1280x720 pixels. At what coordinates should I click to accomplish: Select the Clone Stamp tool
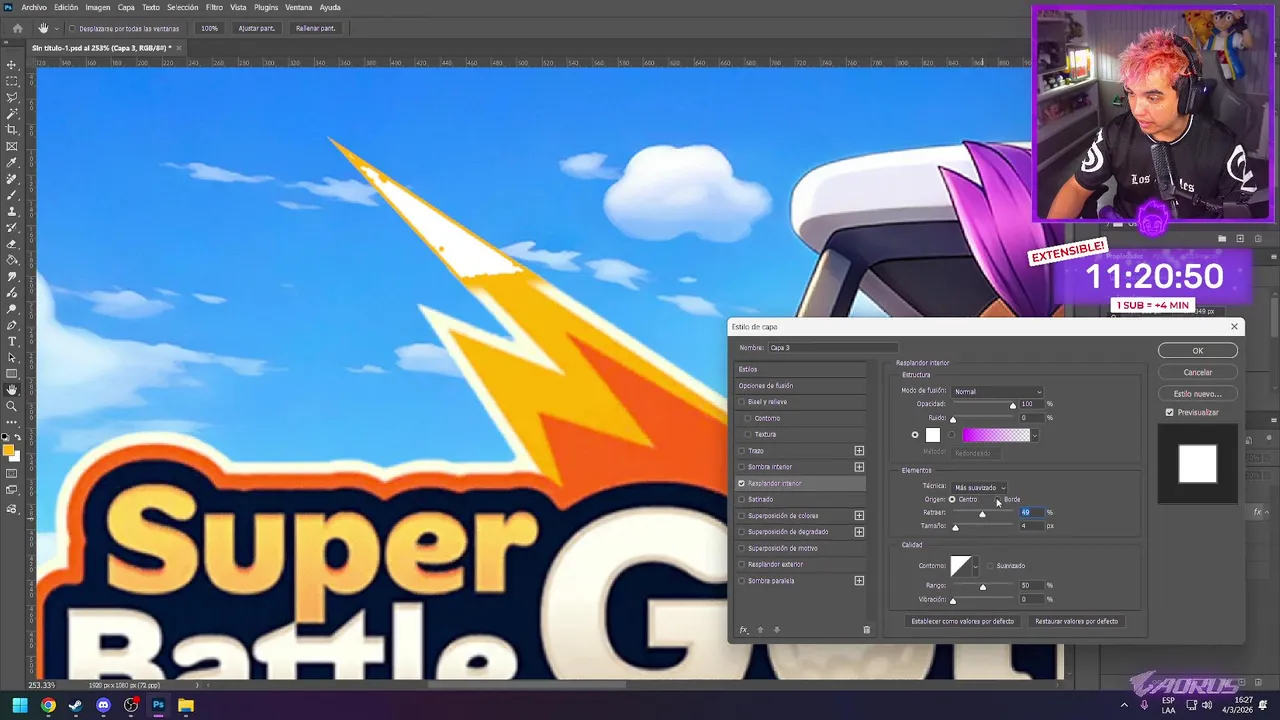[12, 212]
